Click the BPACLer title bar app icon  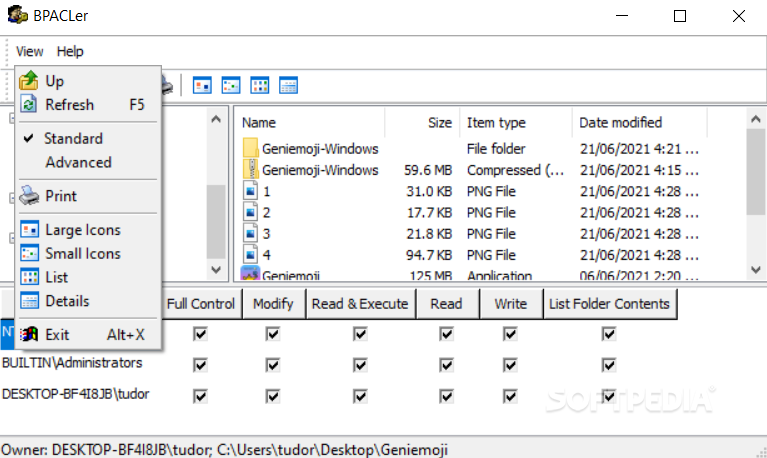18,15
